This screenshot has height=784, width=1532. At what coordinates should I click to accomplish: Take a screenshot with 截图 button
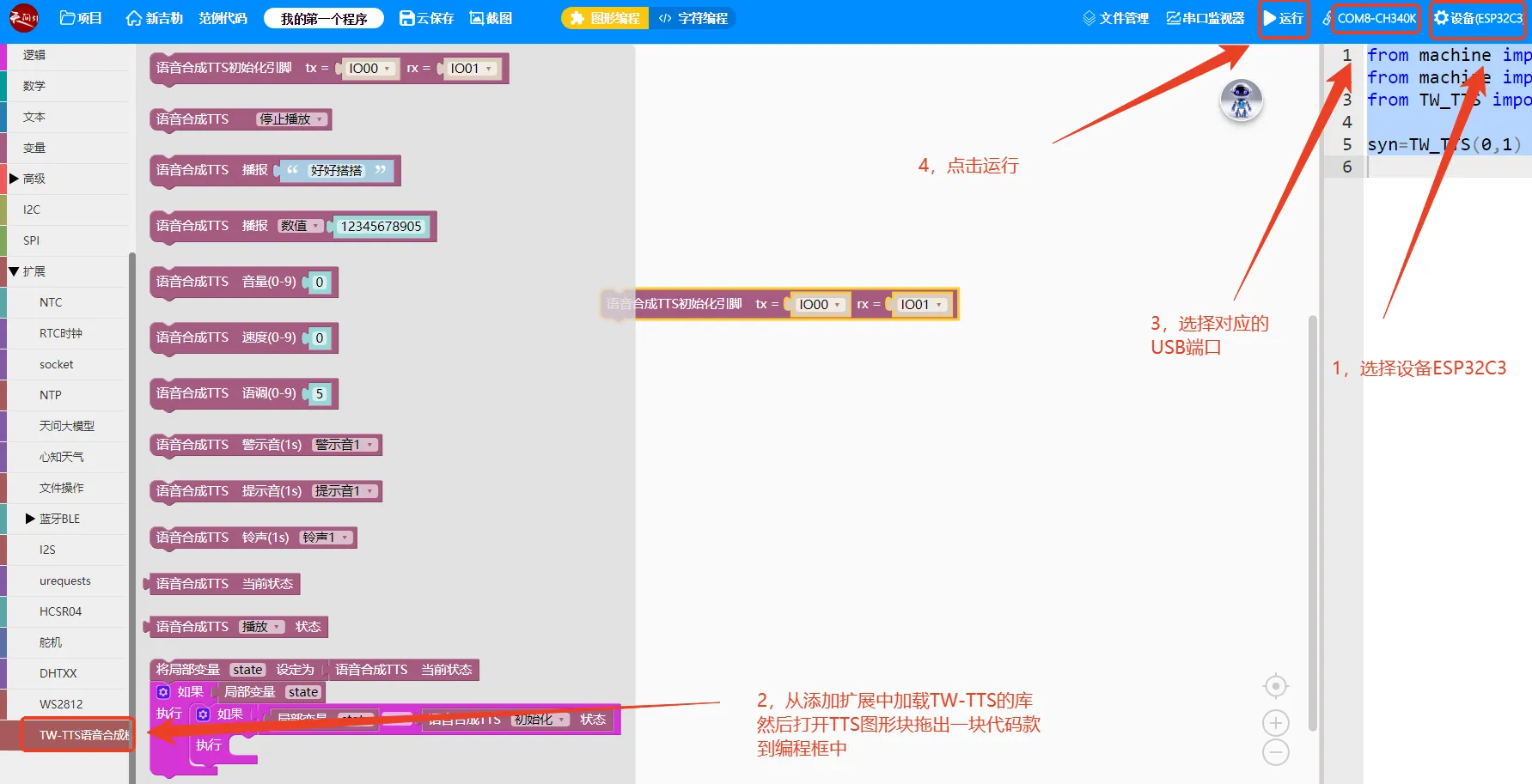click(491, 18)
